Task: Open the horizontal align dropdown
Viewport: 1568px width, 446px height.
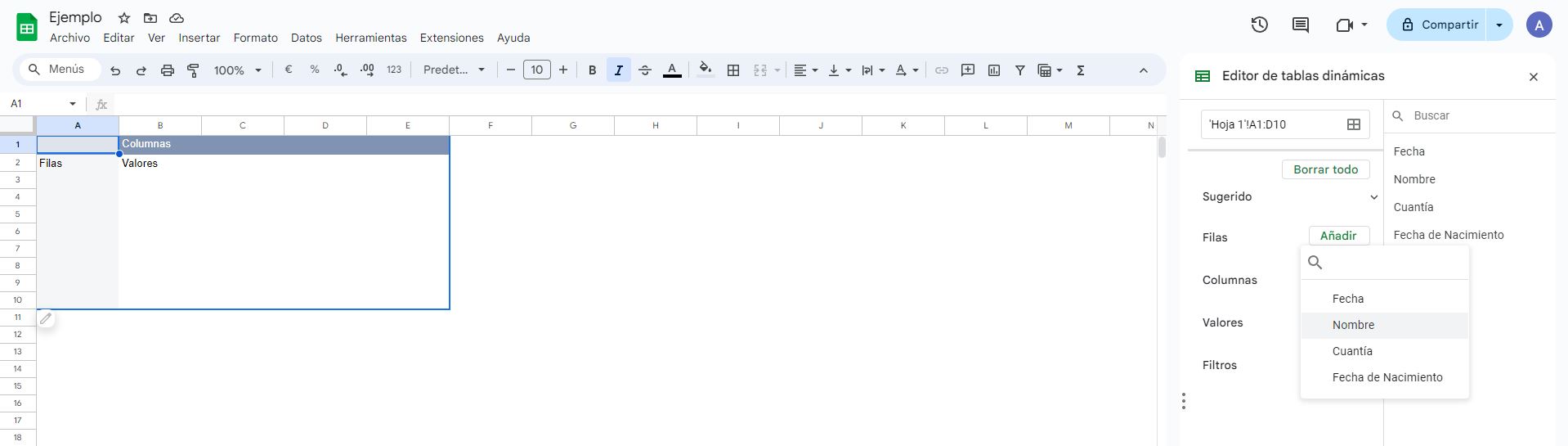Action: 806,70
